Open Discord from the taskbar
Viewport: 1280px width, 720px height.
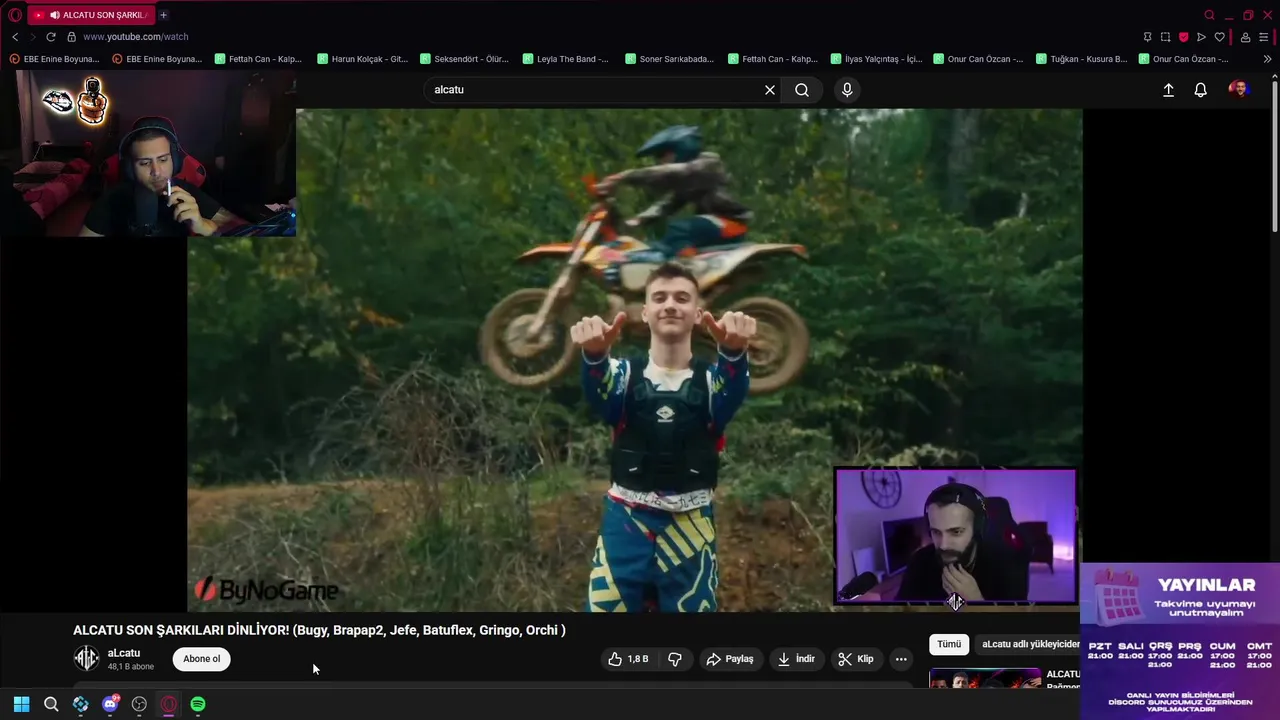[x=110, y=704]
